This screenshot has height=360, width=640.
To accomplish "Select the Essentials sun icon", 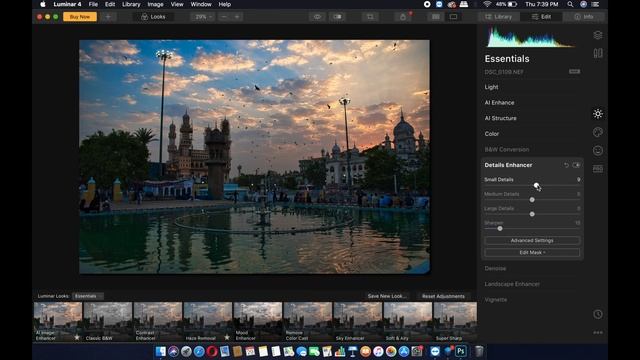I will pos(598,114).
